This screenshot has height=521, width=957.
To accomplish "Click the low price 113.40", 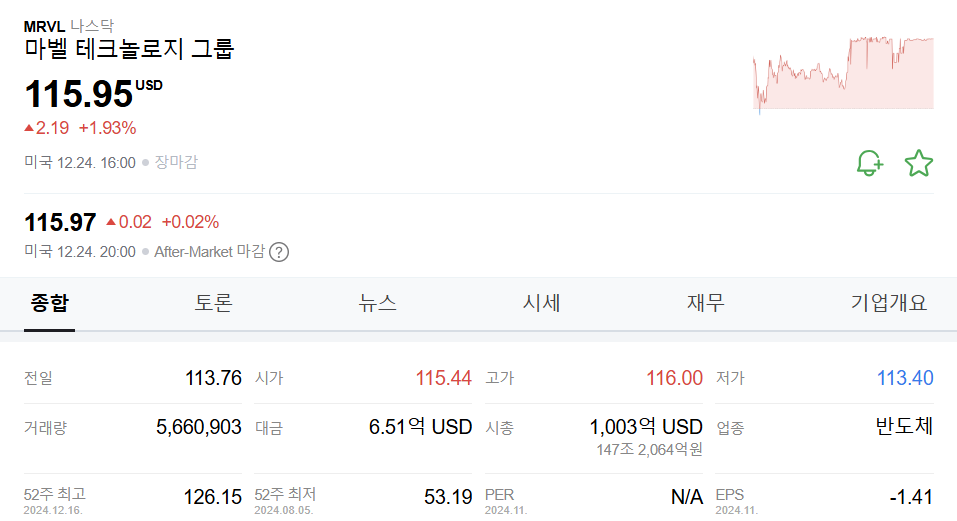I will pos(905,378).
